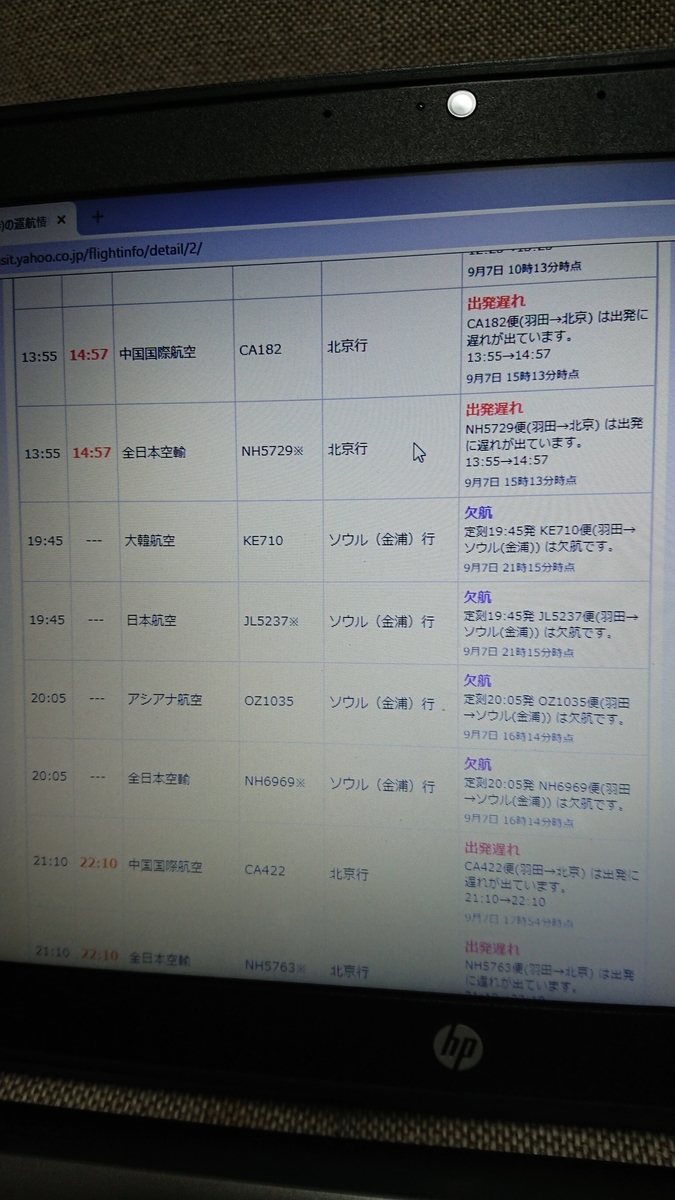Select flight number KE710

click(x=263, y=540)
